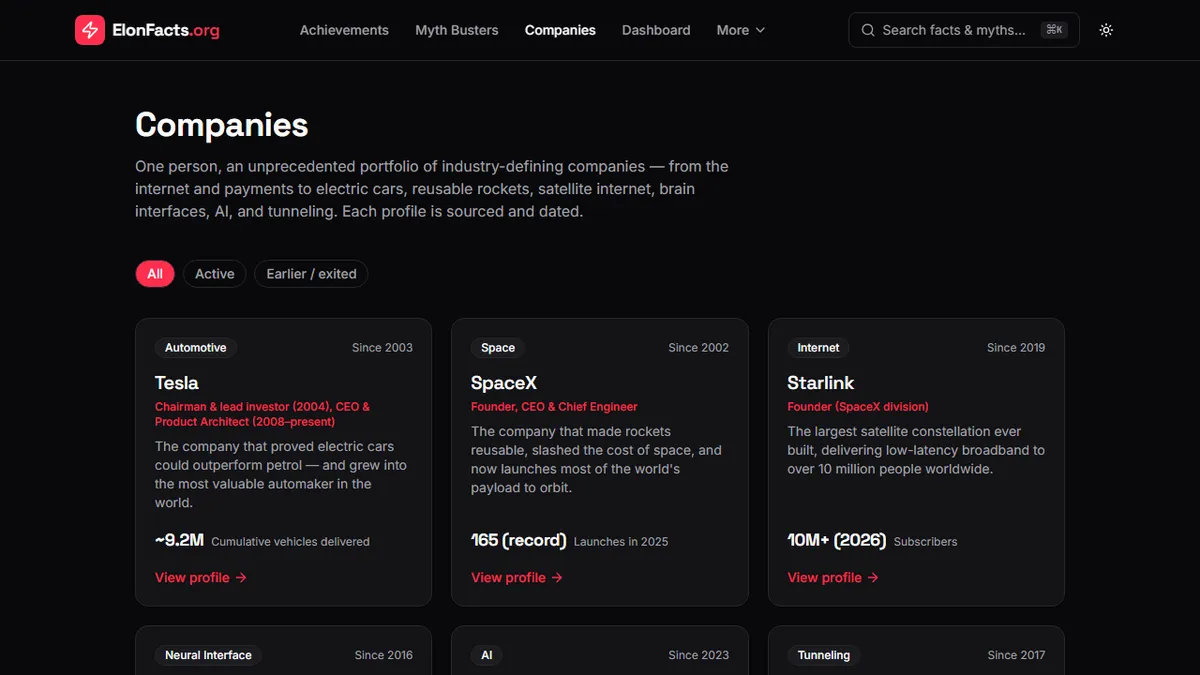The width and height of the screenshot is (1200, 675).
Task: Click the Since 2023 label
Action: click(698, 655)
